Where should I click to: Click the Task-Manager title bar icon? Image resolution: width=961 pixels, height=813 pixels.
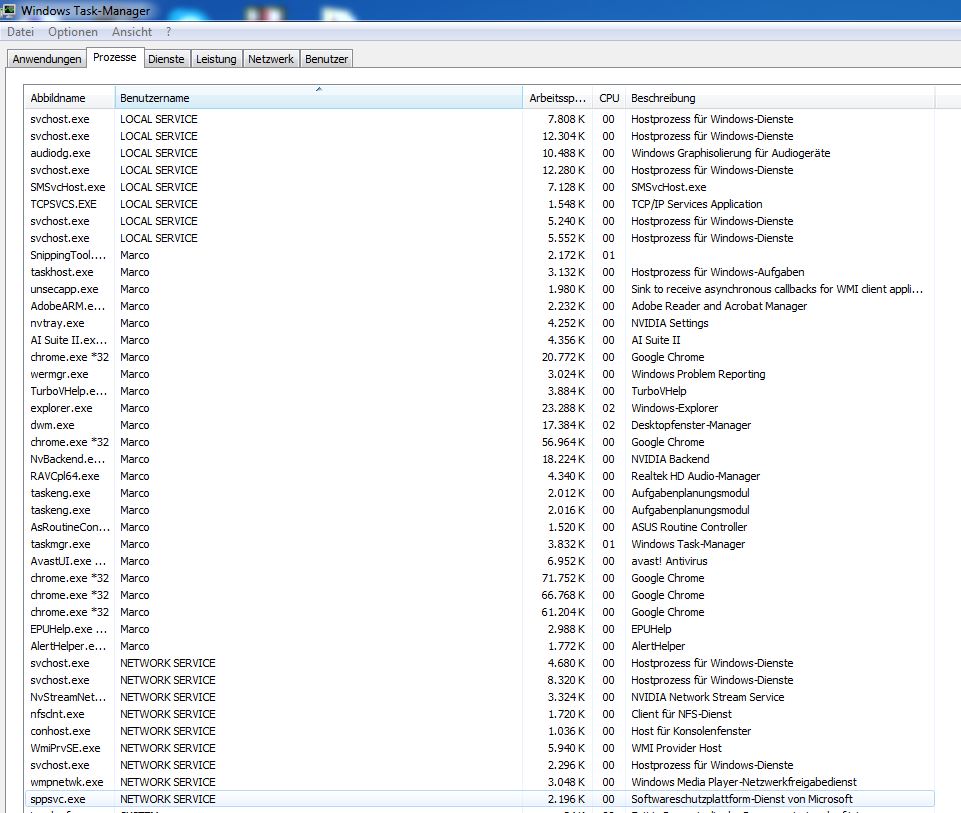pos(9,10)
